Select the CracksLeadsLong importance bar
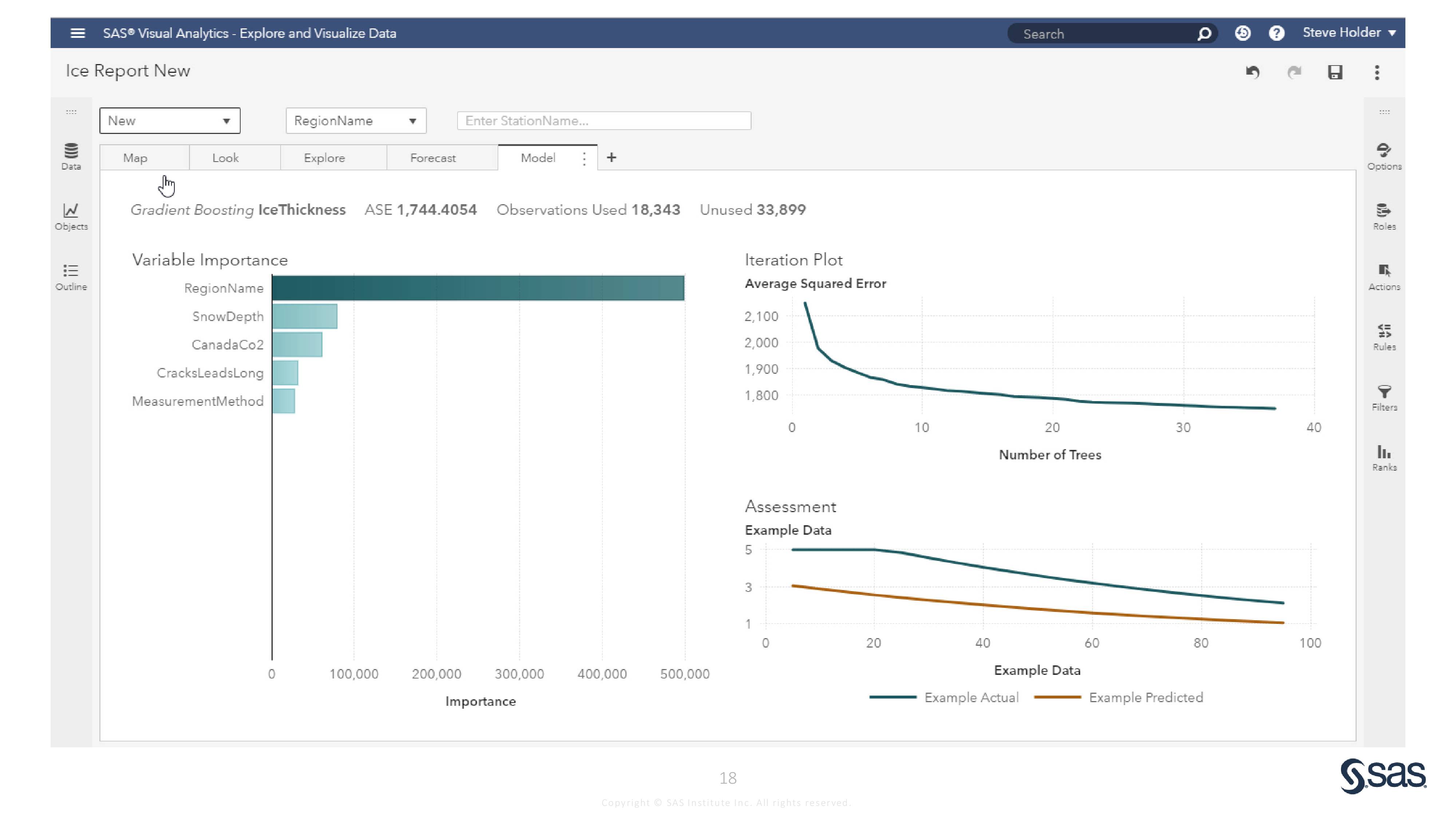 coord(285,372)
